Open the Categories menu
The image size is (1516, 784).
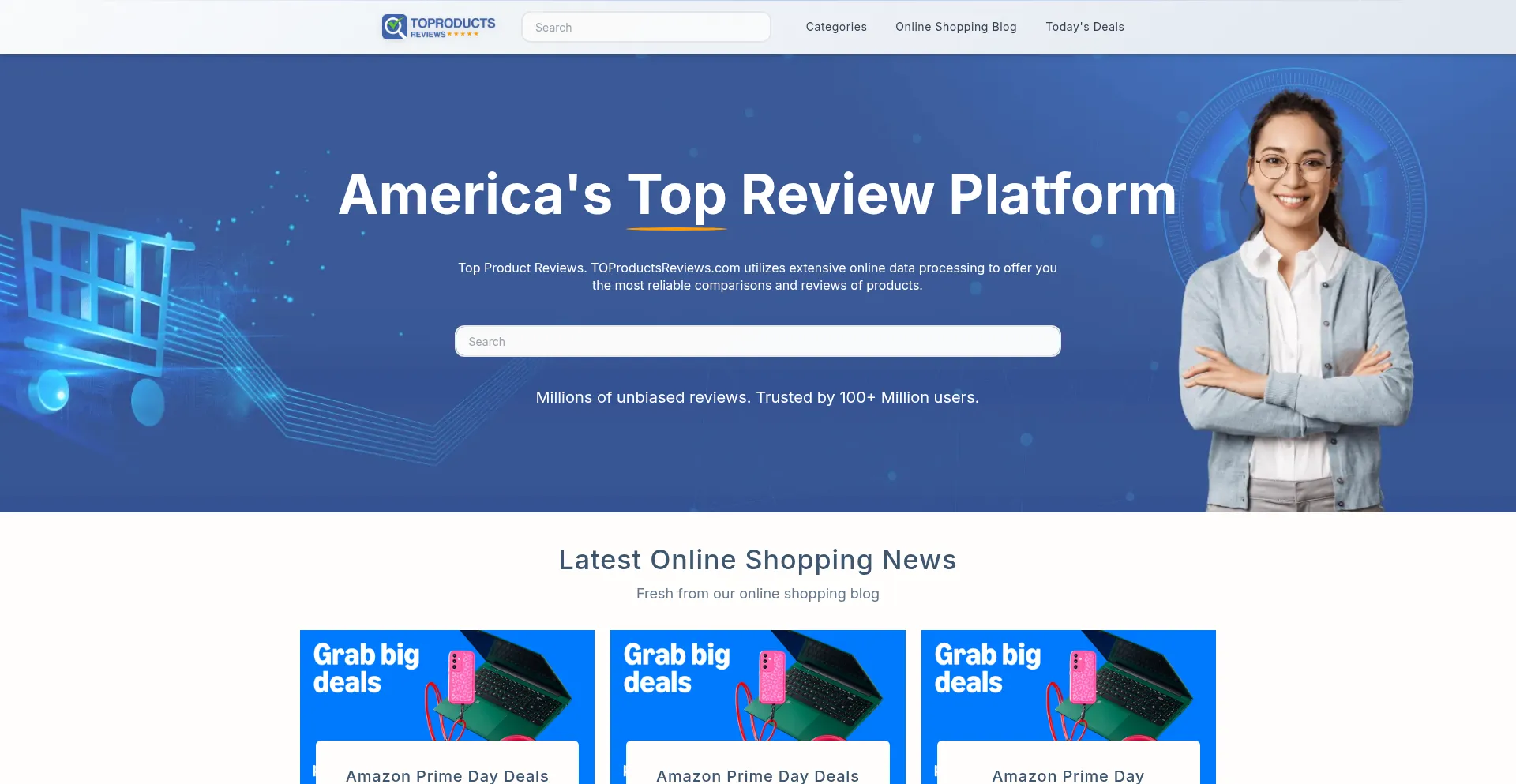point(836,27)
